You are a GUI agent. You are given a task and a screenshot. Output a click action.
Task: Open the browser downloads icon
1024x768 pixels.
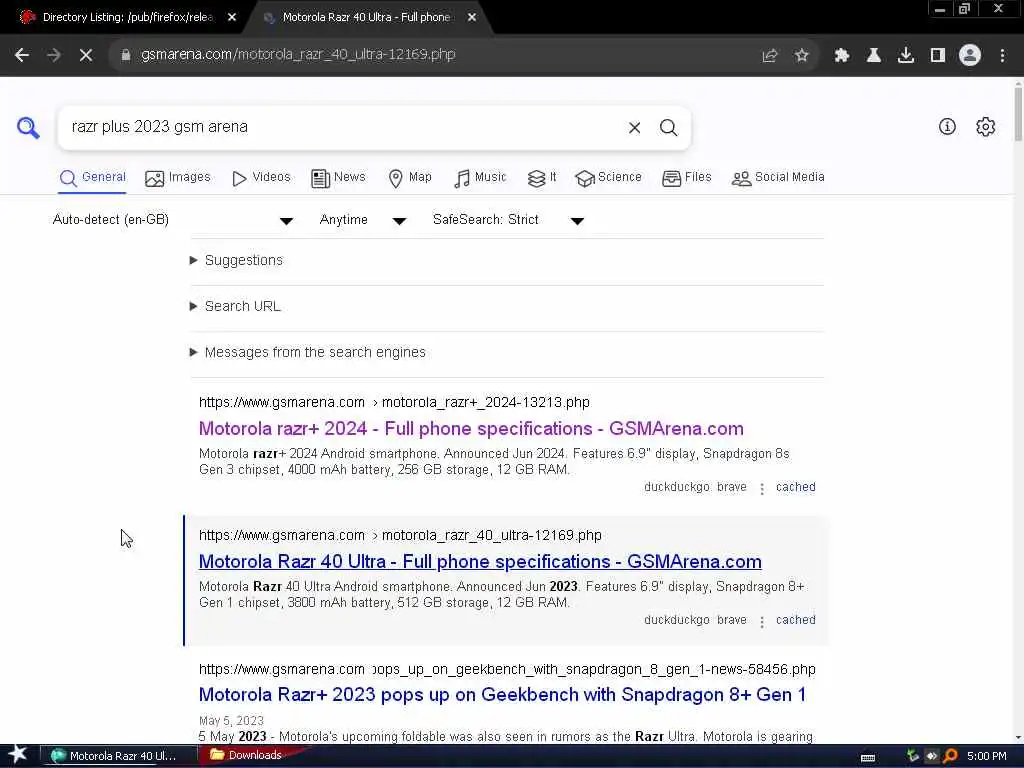click(906, 55)
